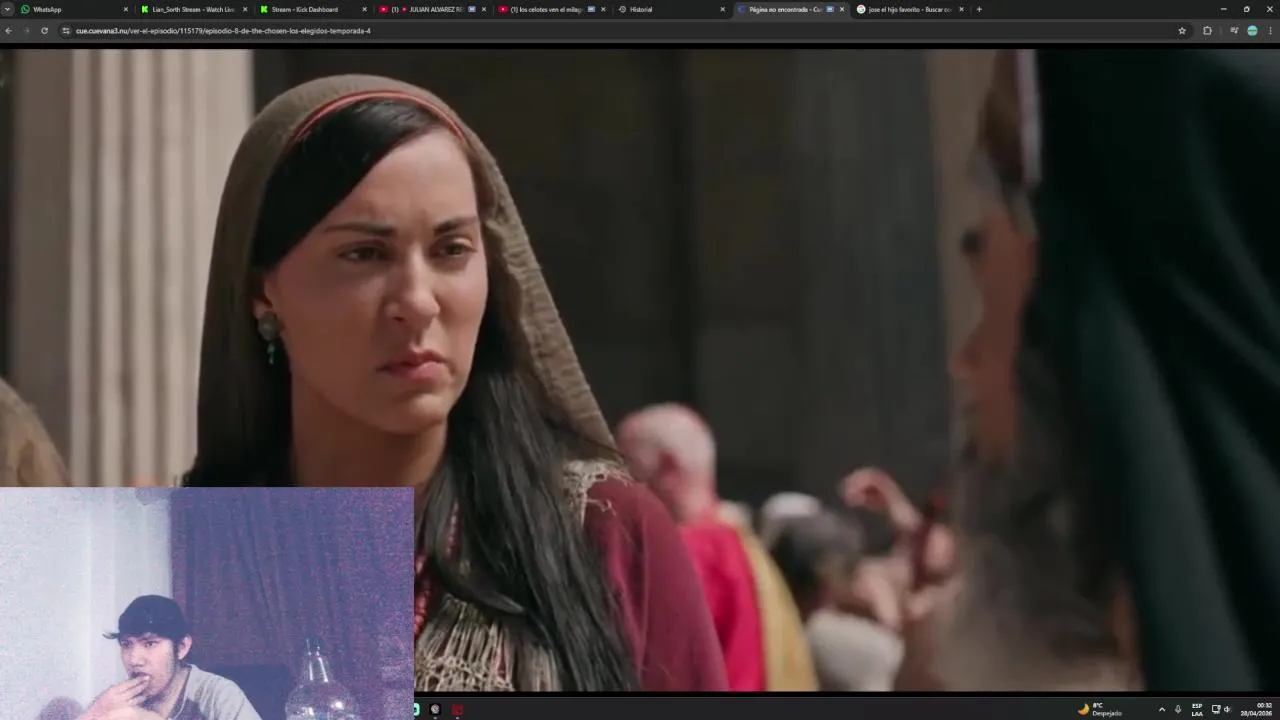Restore down the browser window

[1246, 9]
